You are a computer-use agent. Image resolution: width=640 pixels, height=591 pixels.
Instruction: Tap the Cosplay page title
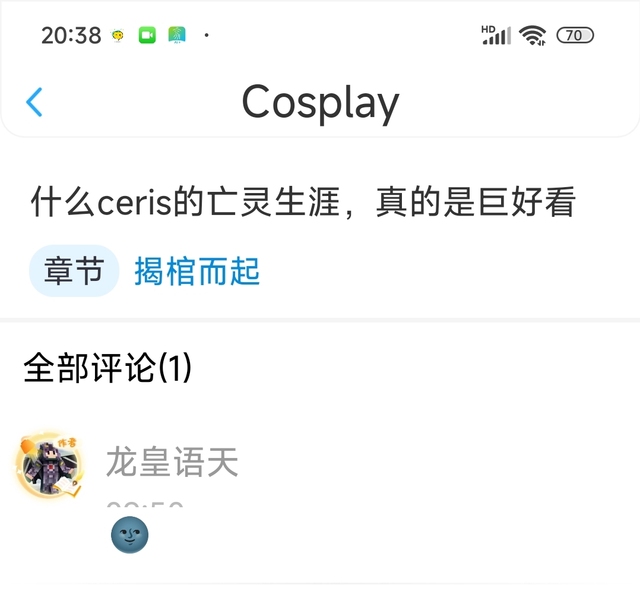click(x=320, y=102)
